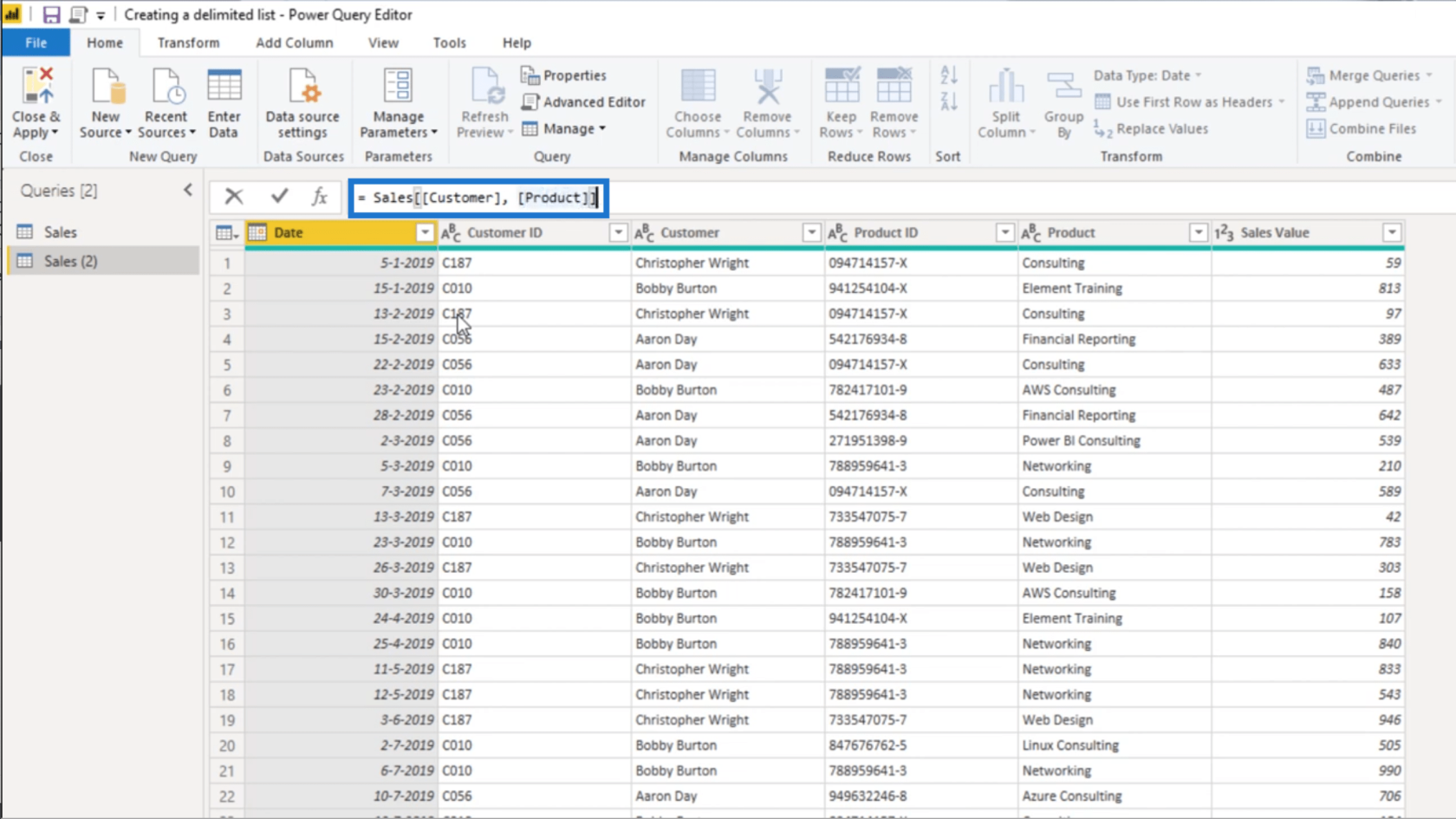1456x819 pixels.
Task: Click the 949632246-8 Product ID cell
Action: (x=921, y=796)
